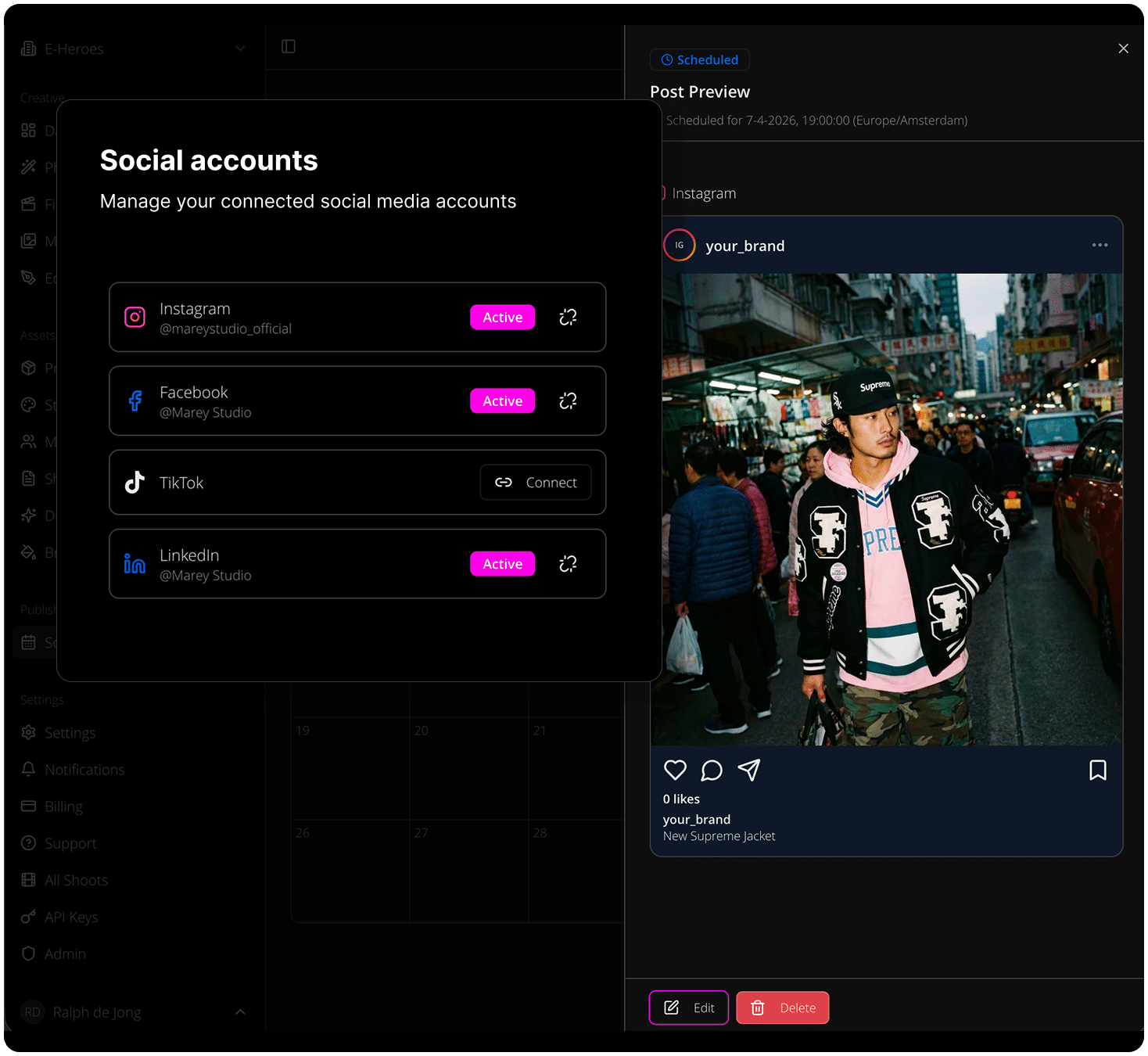Go to API Keys page
The width and height of the screenshot is (1148, 1056).
pos(71,917)
